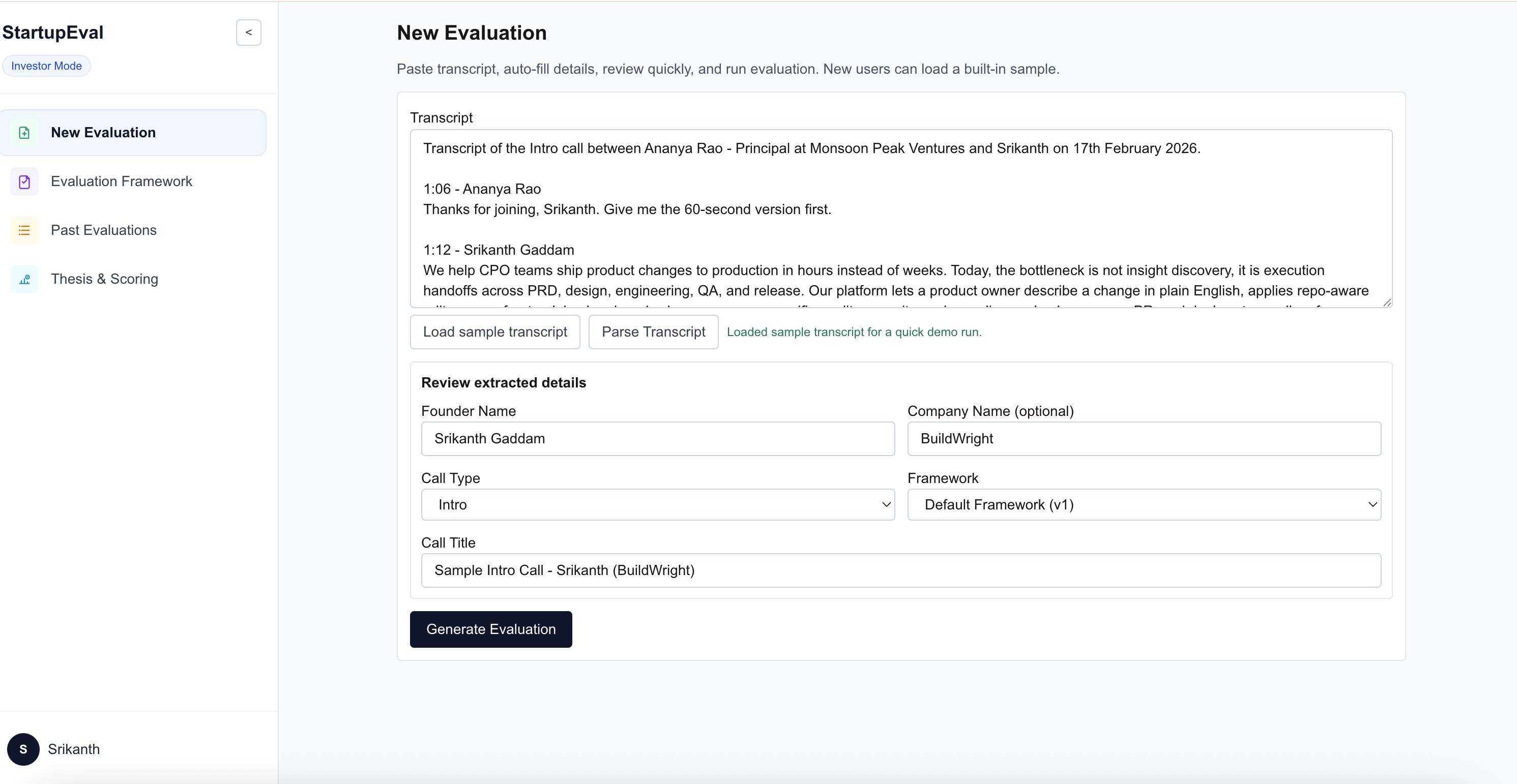
Task: Collapse the sidebar with the arrow button
Action: click(249, 33)
